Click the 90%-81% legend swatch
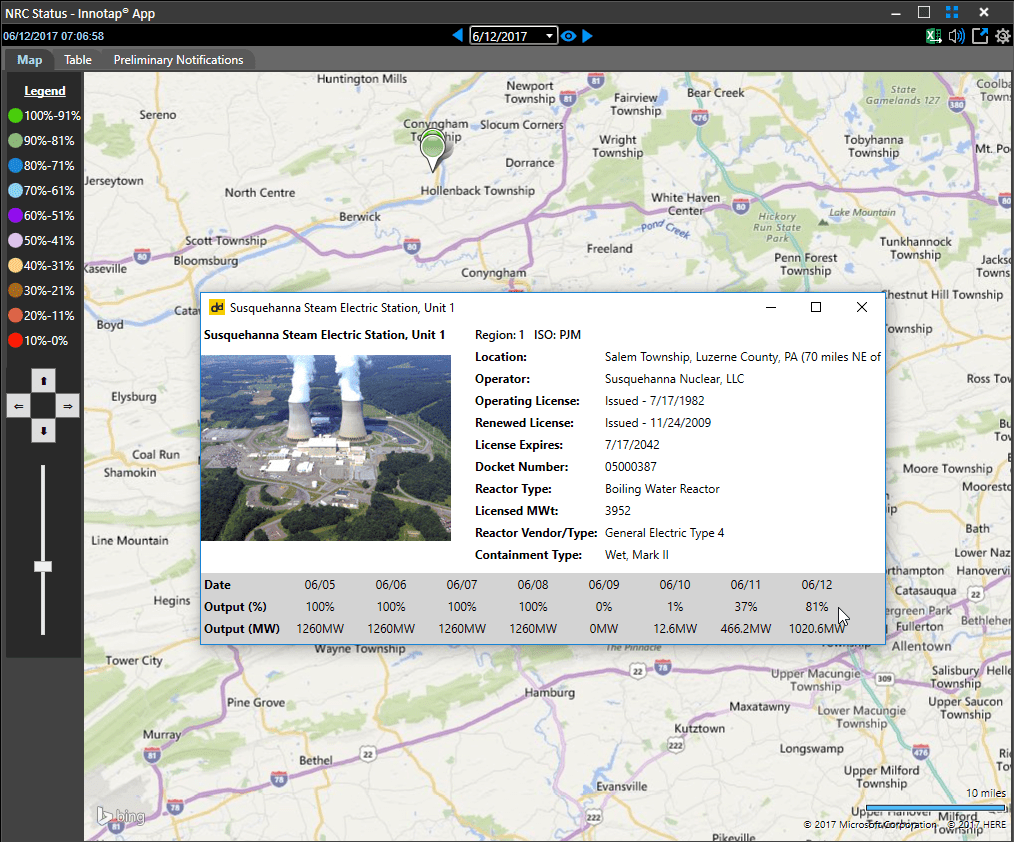Viewport: 1014px width, 842px height. click(x=16, y=141)
